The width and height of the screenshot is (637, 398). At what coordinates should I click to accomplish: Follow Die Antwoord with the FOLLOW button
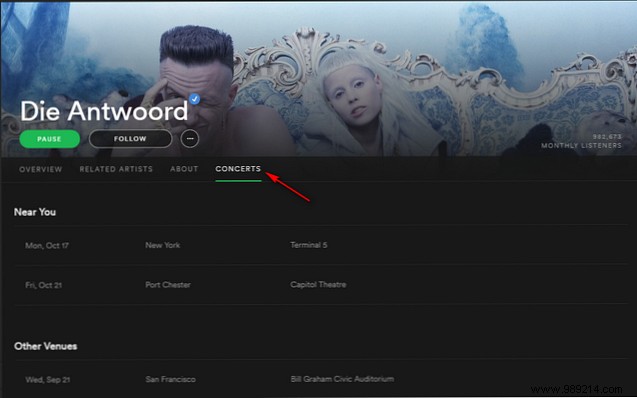130,139
